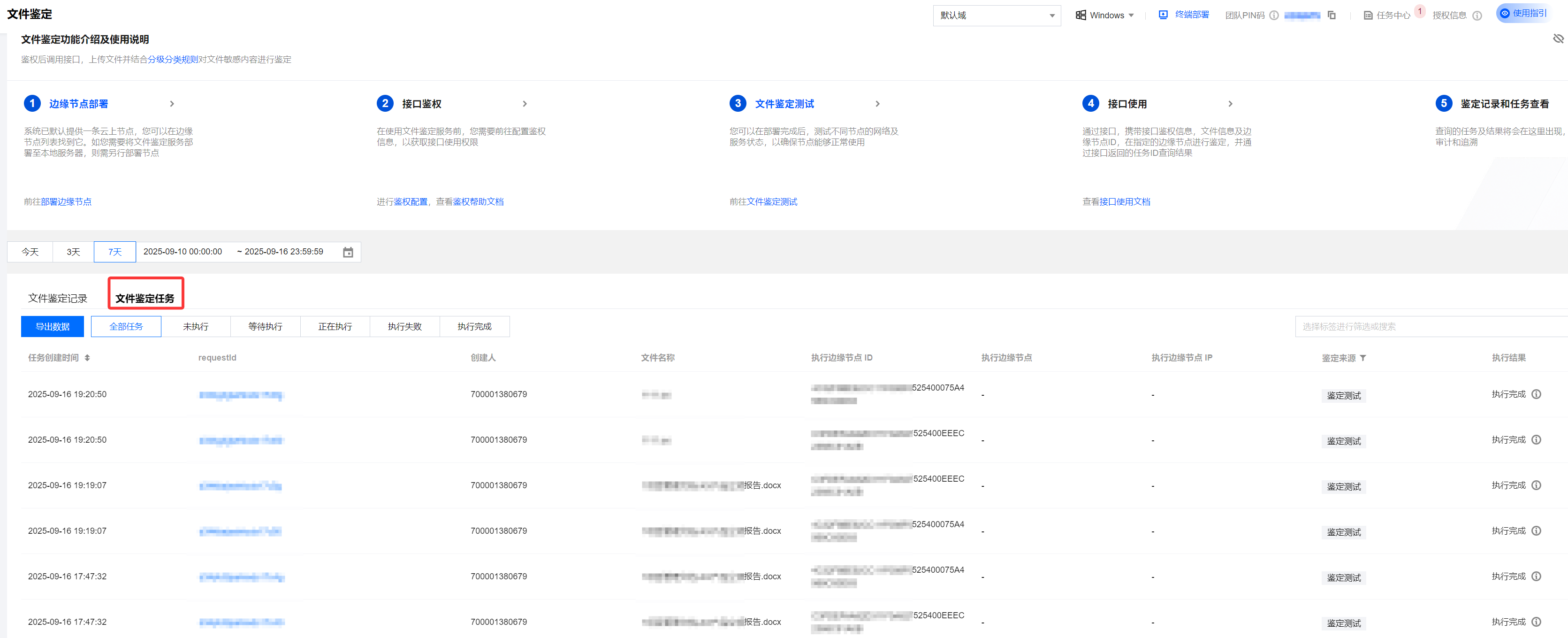The image size is (1568, 638).
Task: Copy the team PIN code
Action: (x=1331, y=15)
